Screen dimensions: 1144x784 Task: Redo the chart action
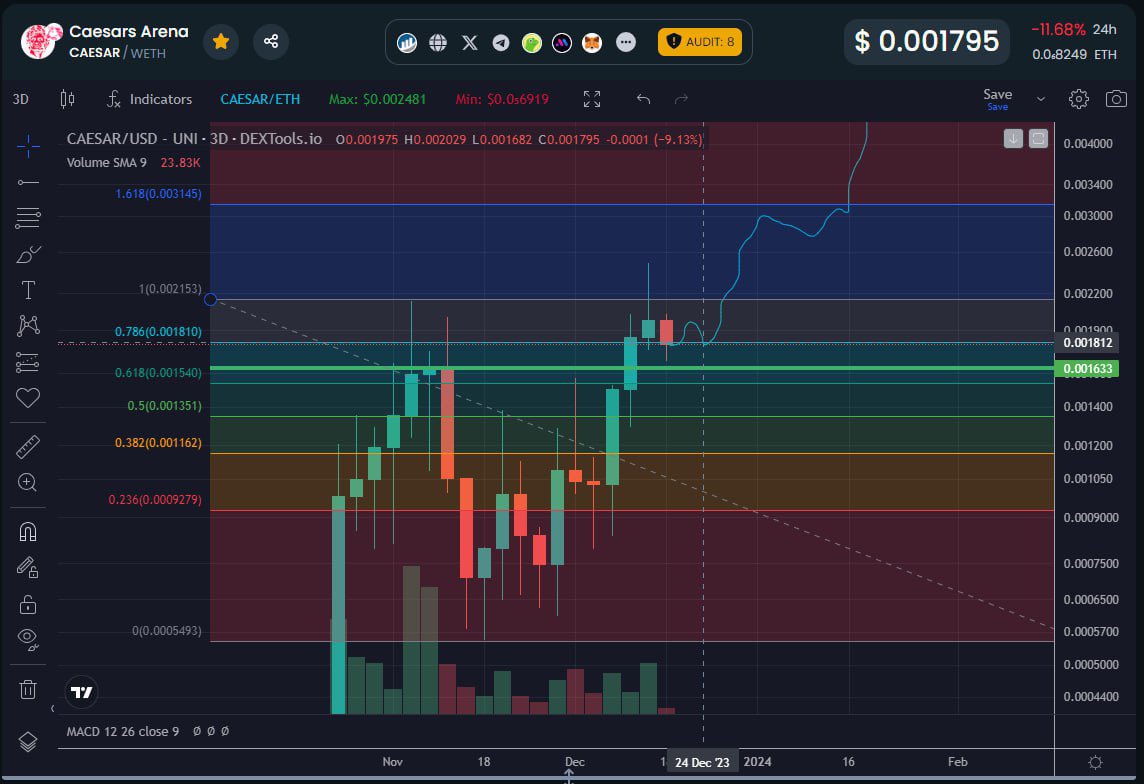(681, 99)
